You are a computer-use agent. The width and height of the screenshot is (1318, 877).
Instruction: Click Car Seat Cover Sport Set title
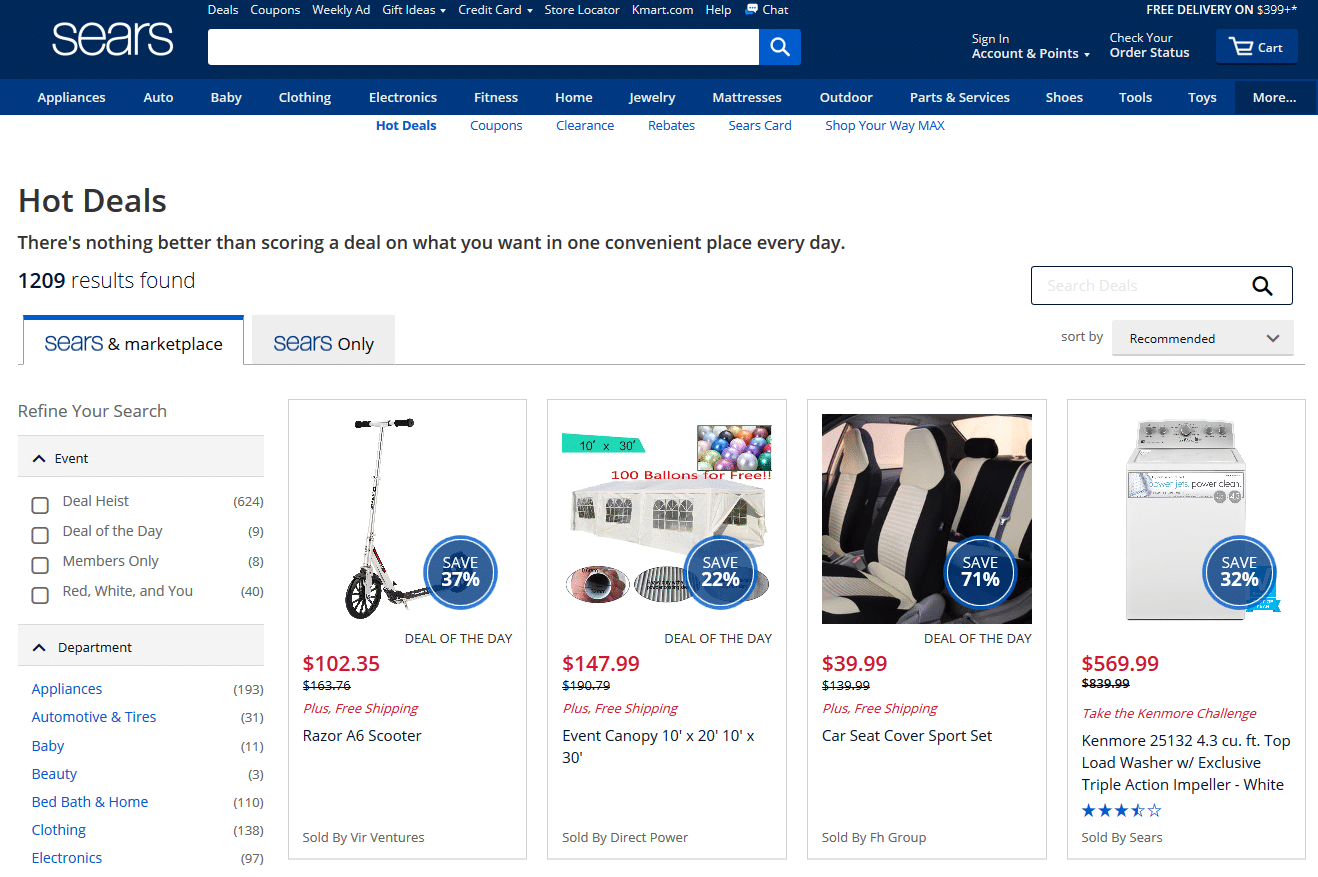point(907,736)
